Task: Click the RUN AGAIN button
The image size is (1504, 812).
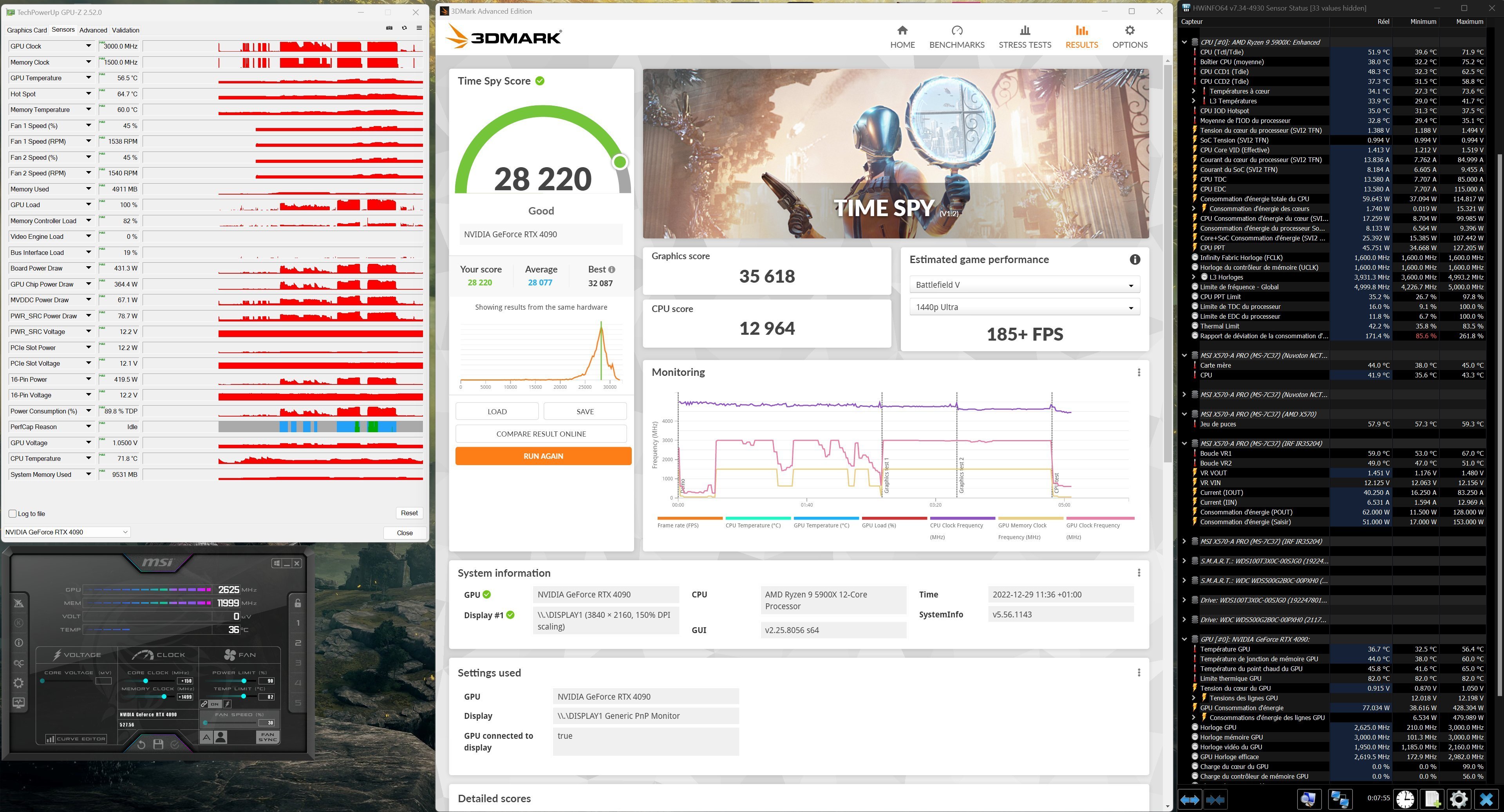Action: [542, 456]
